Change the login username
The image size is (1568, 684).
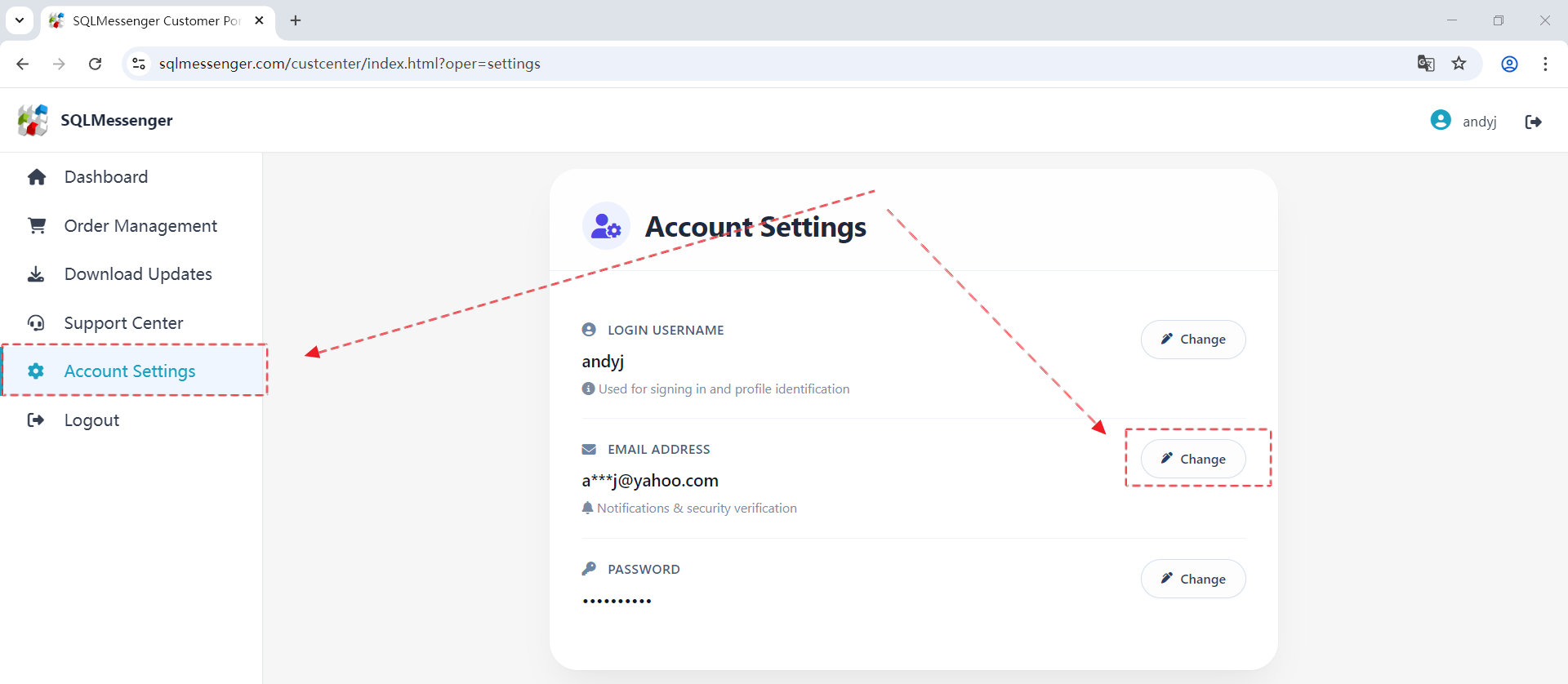click(x=1193, y=340)
